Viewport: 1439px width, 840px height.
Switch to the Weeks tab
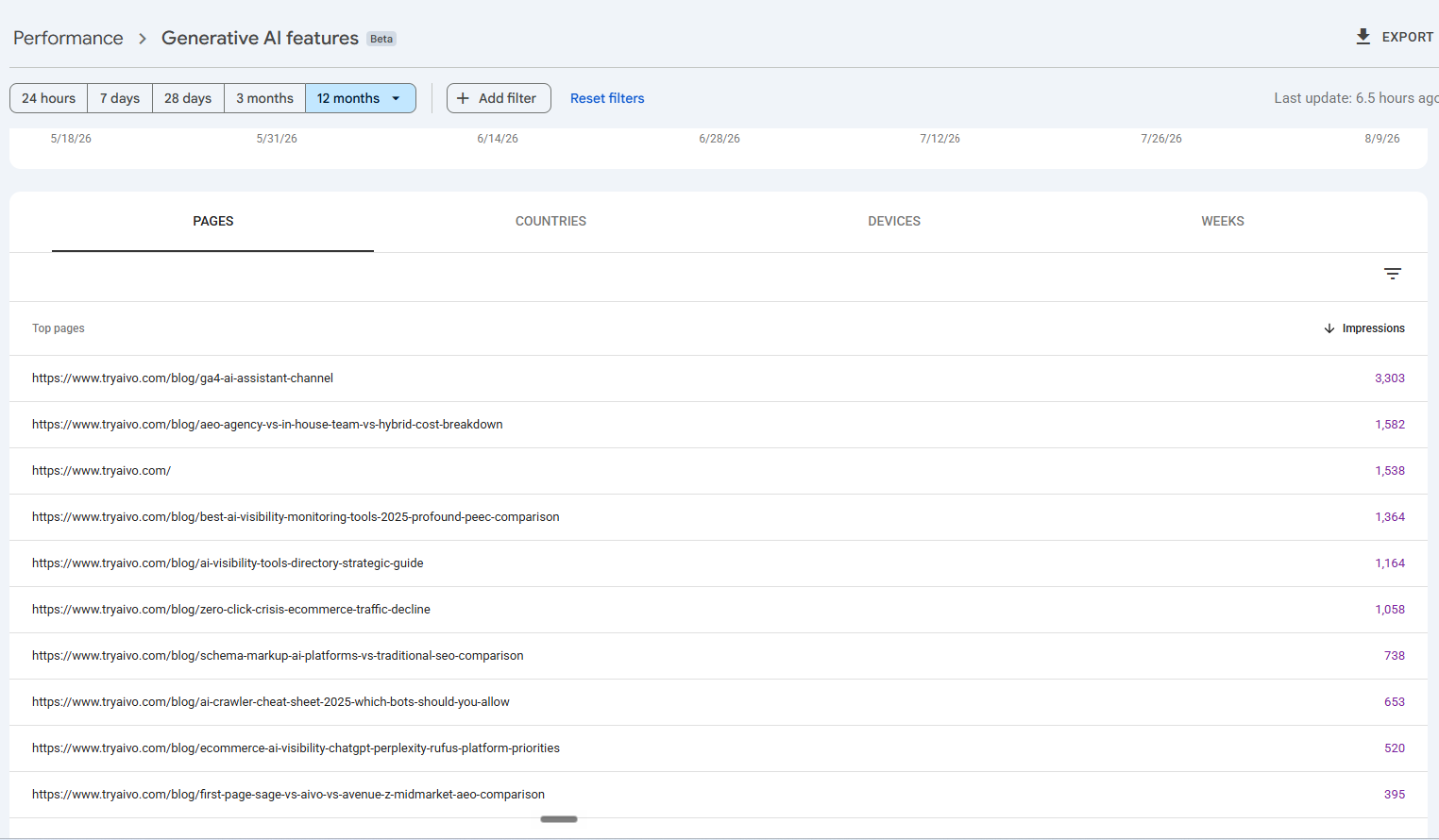coord(1223,221)
